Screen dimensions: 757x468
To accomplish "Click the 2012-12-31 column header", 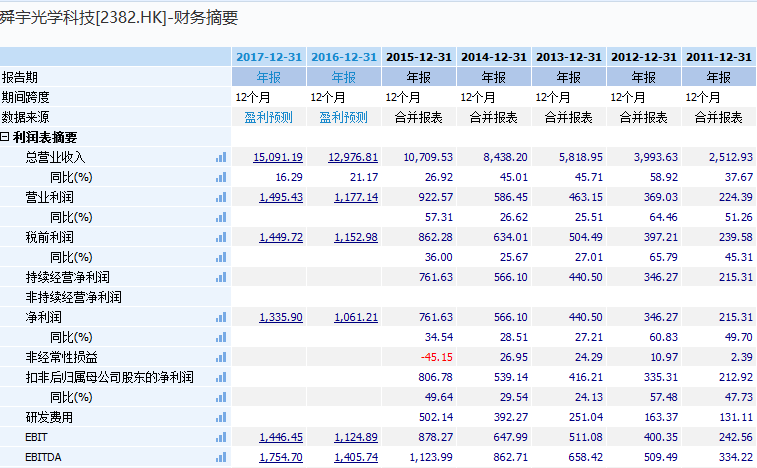I will point(644,57).
